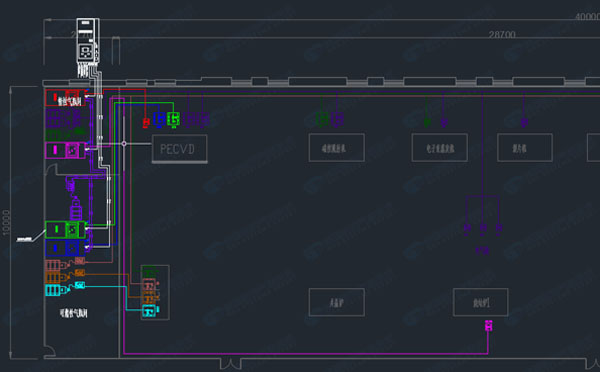
Task: Click the magenta gas cabinet block
Action: [65, 150]
